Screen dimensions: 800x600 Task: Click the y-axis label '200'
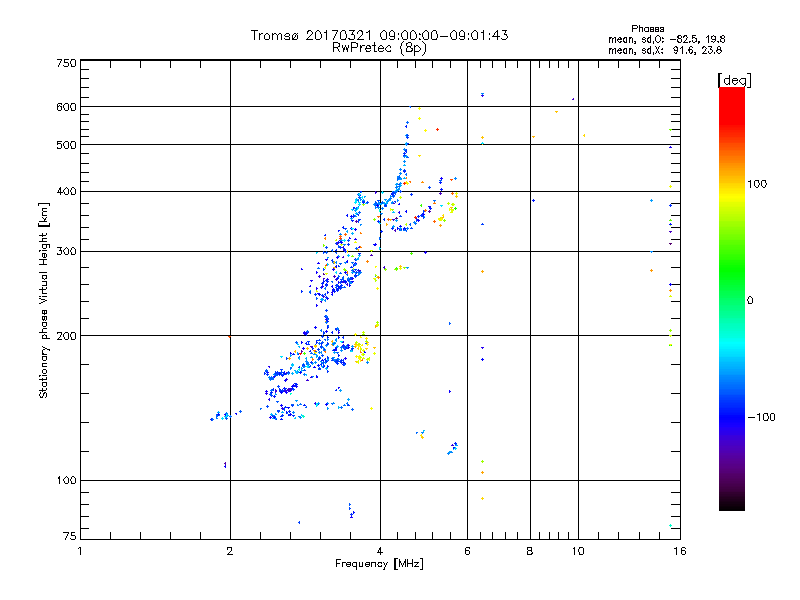(x=67, y=336)
